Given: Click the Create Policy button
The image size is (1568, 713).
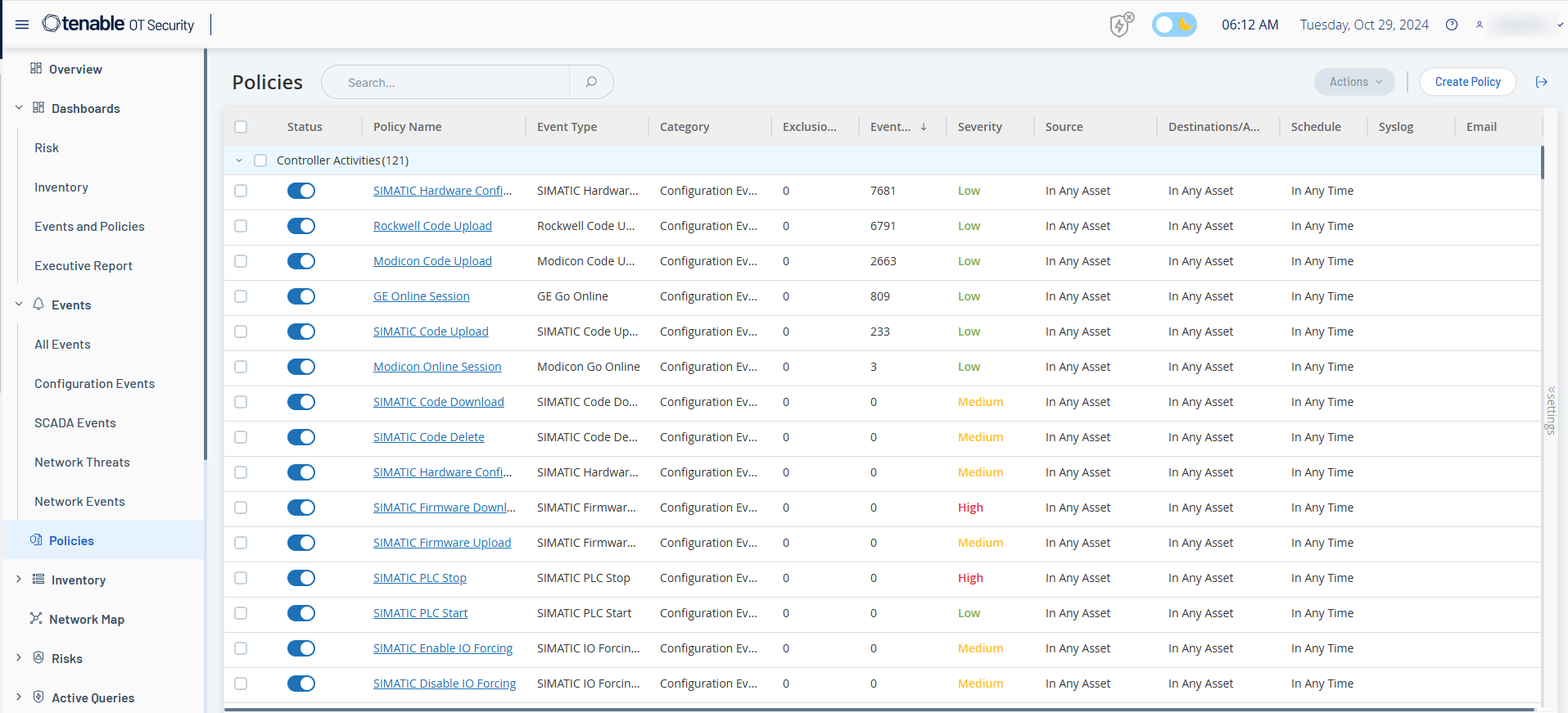Looking at the screenshot, I should [x=1467, y=82].
